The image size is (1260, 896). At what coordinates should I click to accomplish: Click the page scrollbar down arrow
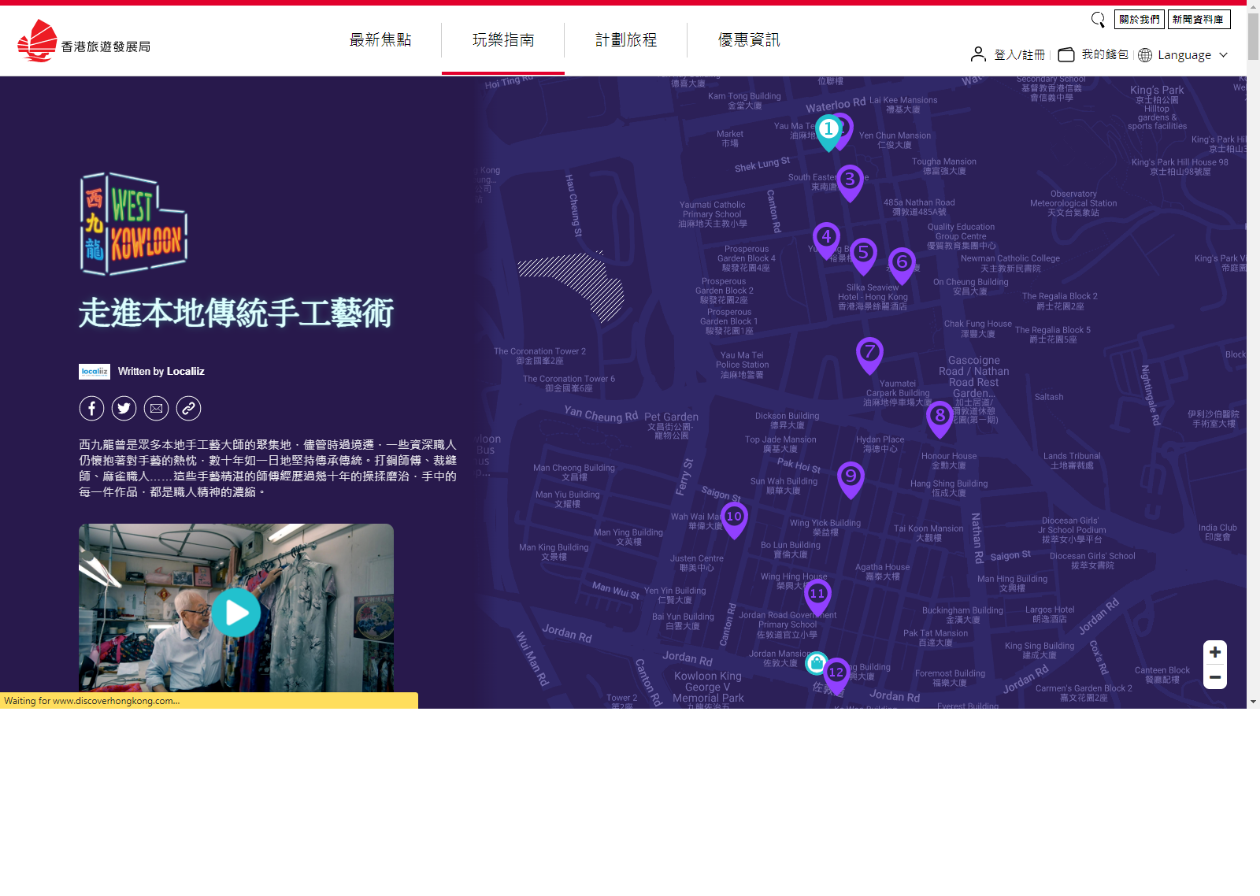click(x=1253, y=702)
